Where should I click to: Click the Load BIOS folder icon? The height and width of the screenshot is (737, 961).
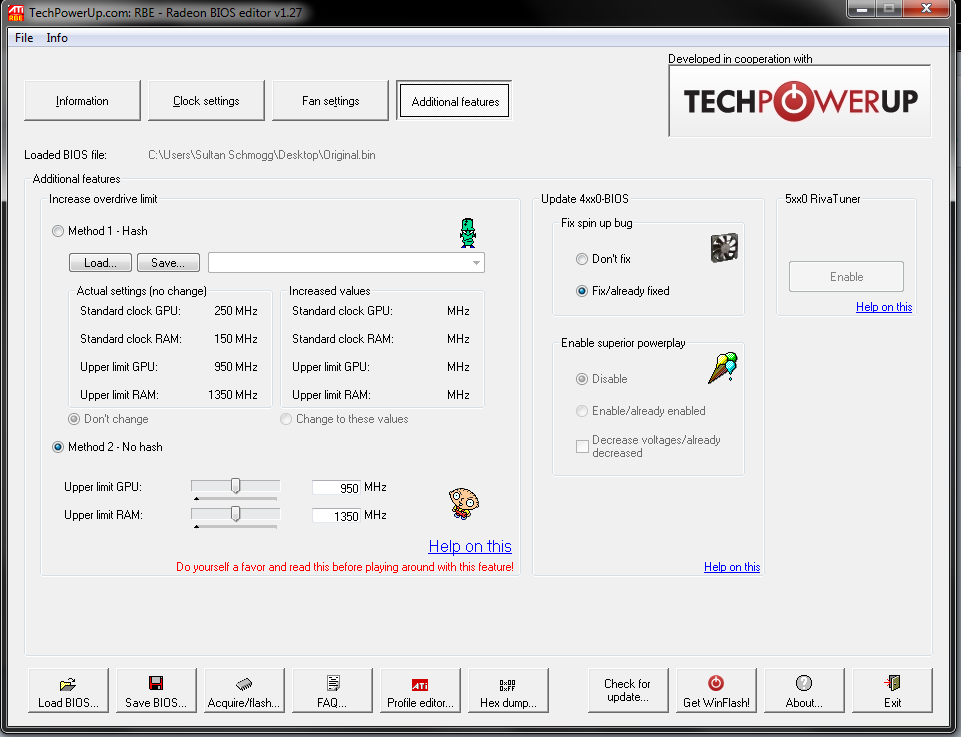[67, 684]
